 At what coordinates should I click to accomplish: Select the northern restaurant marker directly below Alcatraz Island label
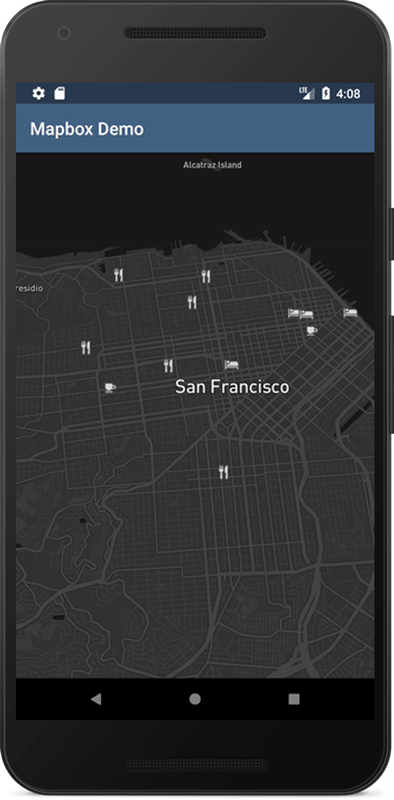(x=206, y=276)
